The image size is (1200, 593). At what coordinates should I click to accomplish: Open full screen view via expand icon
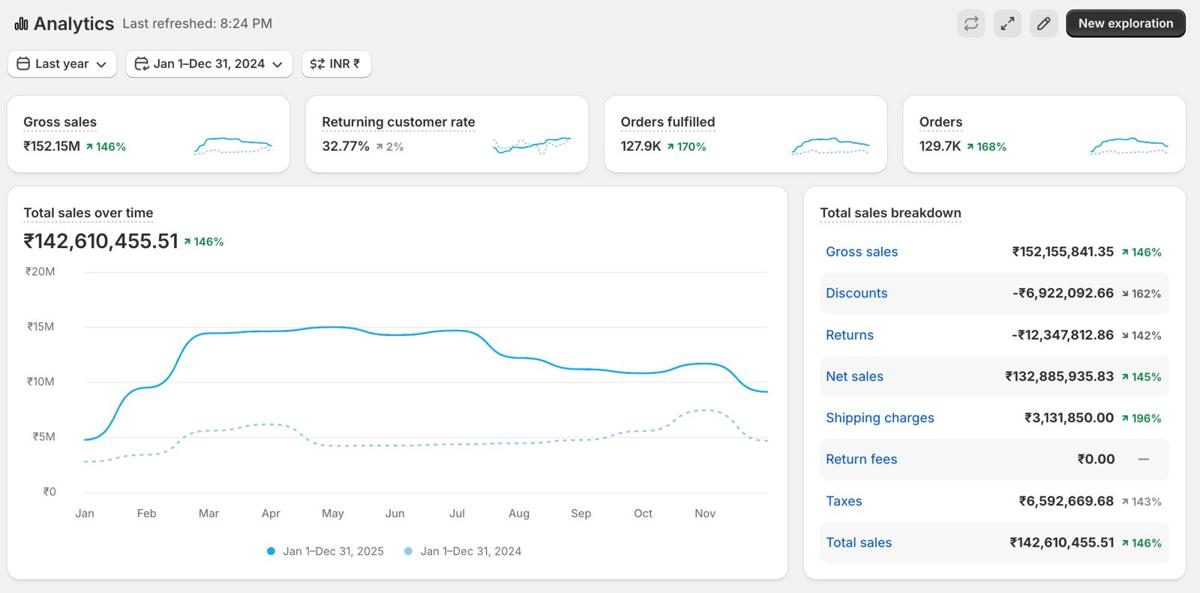coord(1007,23)
